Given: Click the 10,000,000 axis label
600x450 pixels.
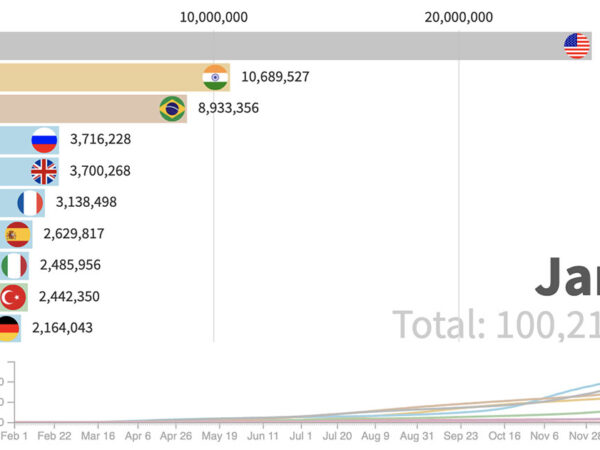Looking at the screenshot, I should pyautogui.click(x=214, y=16).
